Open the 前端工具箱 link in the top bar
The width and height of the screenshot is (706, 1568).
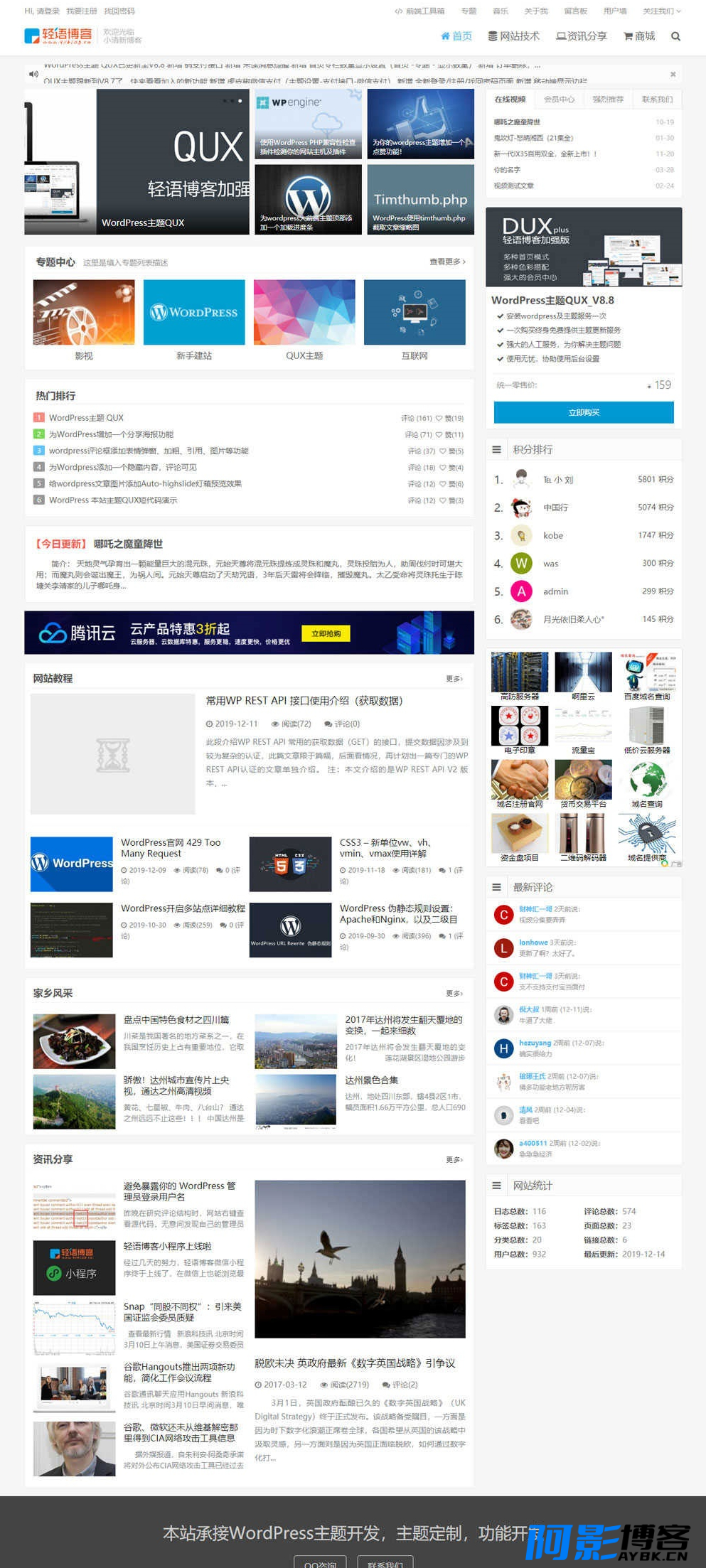click(x=419, y=11)
